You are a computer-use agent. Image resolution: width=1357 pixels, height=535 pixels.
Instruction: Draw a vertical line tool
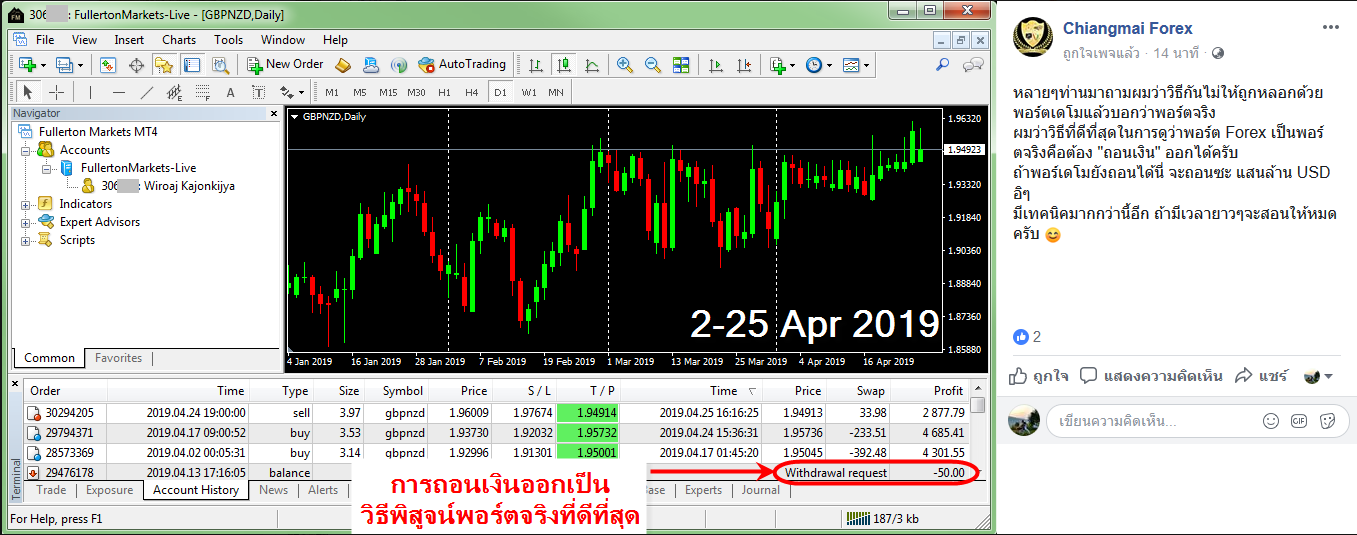pyautogui.click(x=90, y=92)
